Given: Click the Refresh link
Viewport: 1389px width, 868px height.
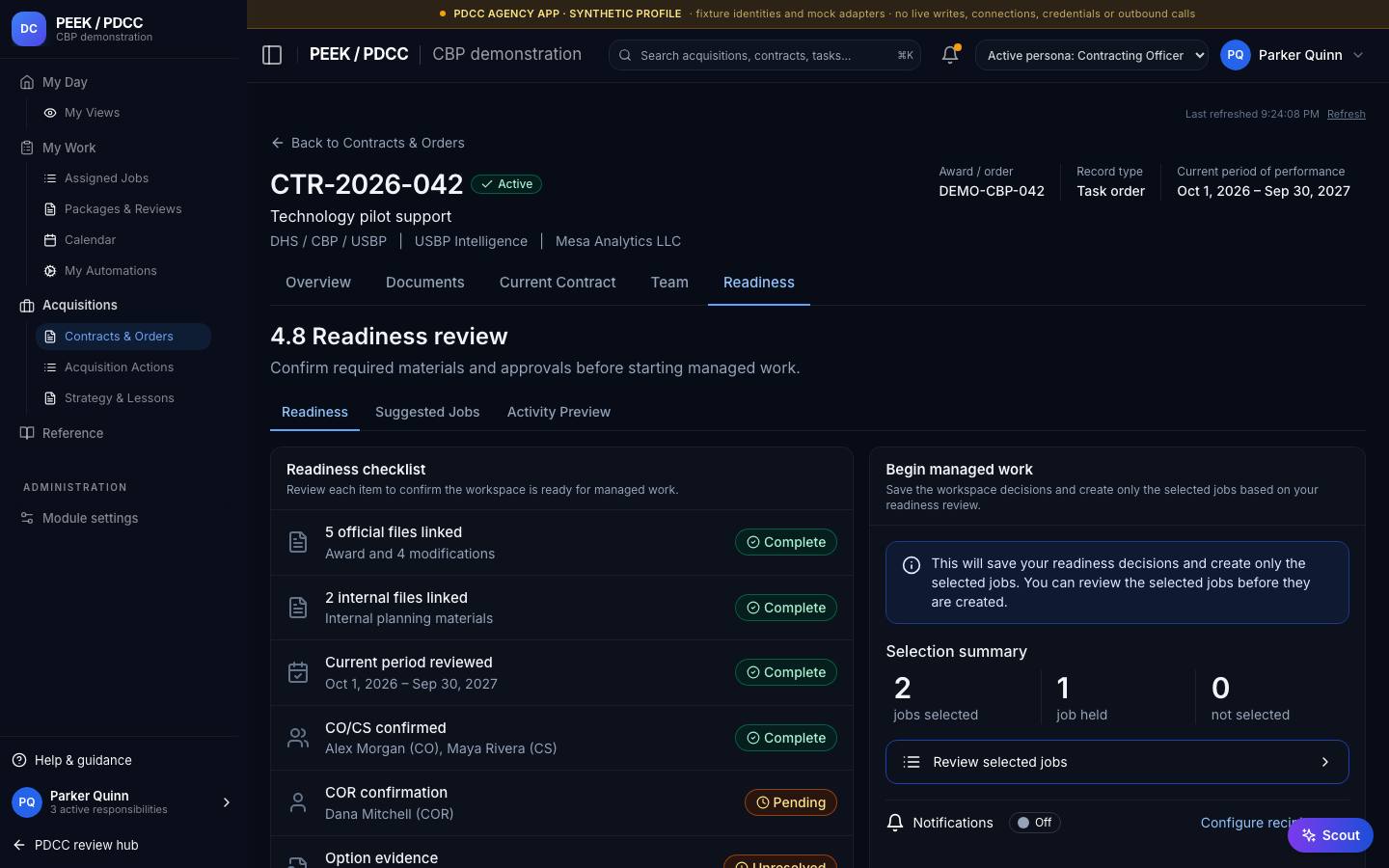Looking at the screenshot, I should [x=1346, y=114].
